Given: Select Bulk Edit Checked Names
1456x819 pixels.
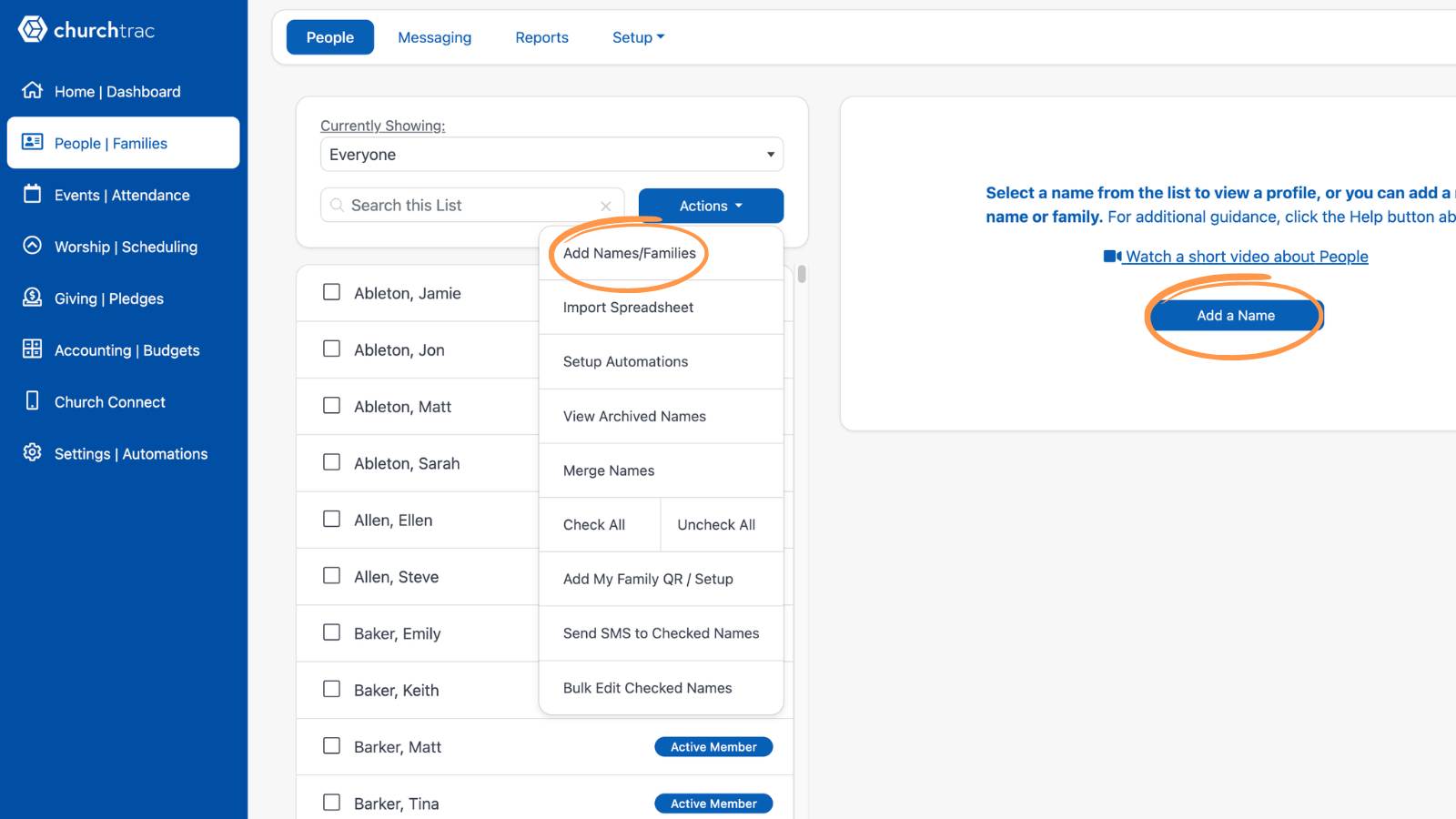Looking at the screenshot, I should (x=662, y=688).
